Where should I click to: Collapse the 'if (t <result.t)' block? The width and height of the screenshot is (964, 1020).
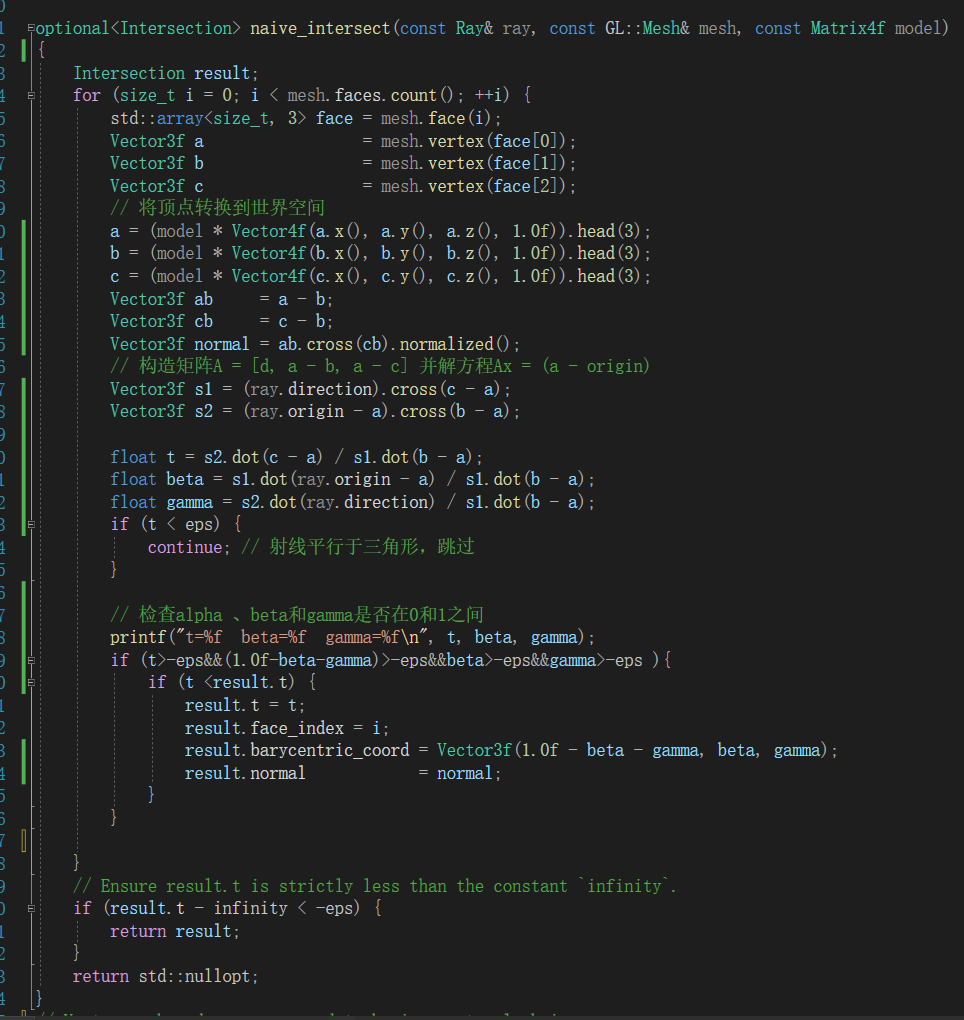pos(31,682)
